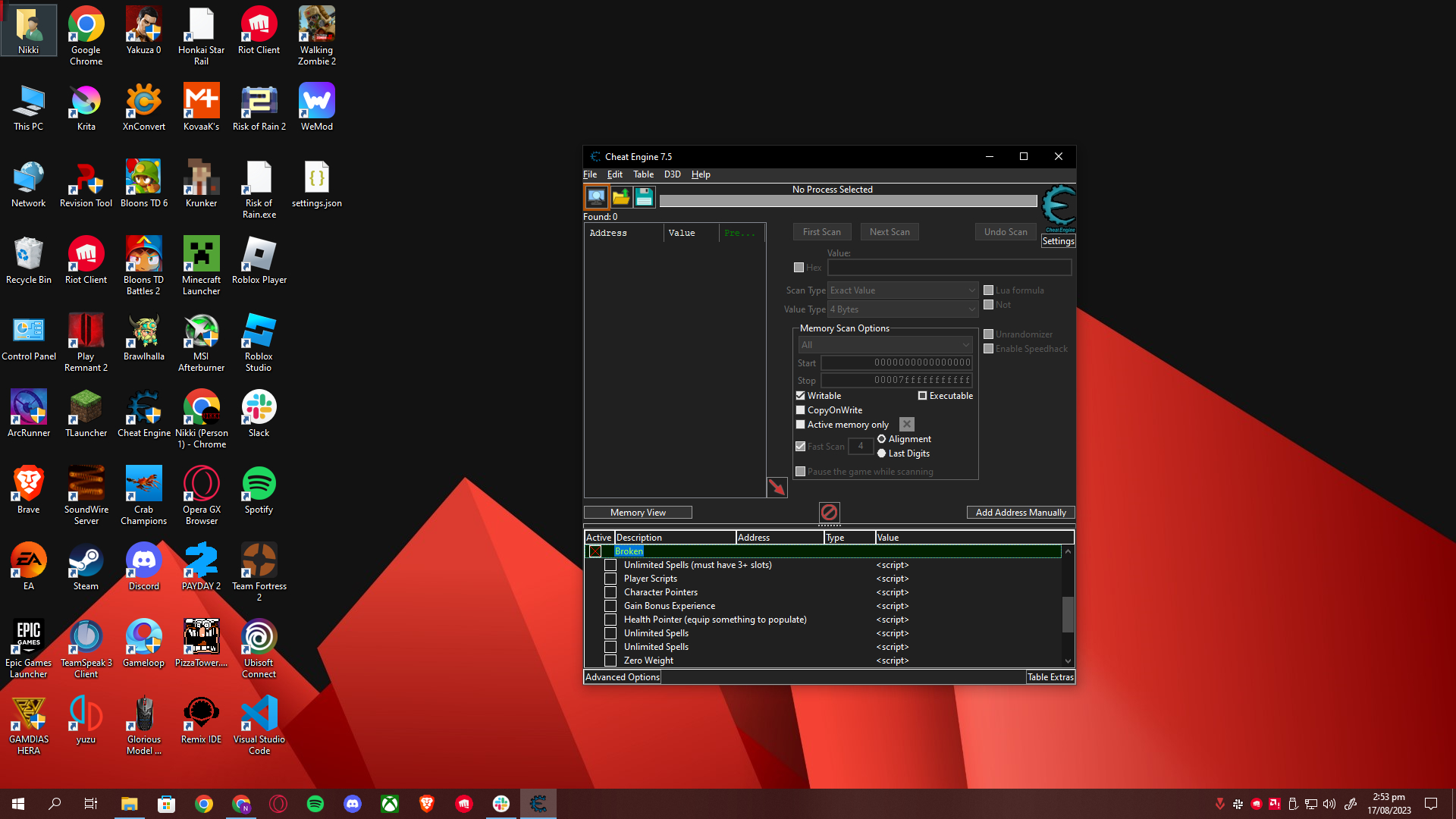Enable the Gain Bonus Experience script
The width and height of the screenshot is (1456, 819).
pyautogui.click(x=610, y=606)
